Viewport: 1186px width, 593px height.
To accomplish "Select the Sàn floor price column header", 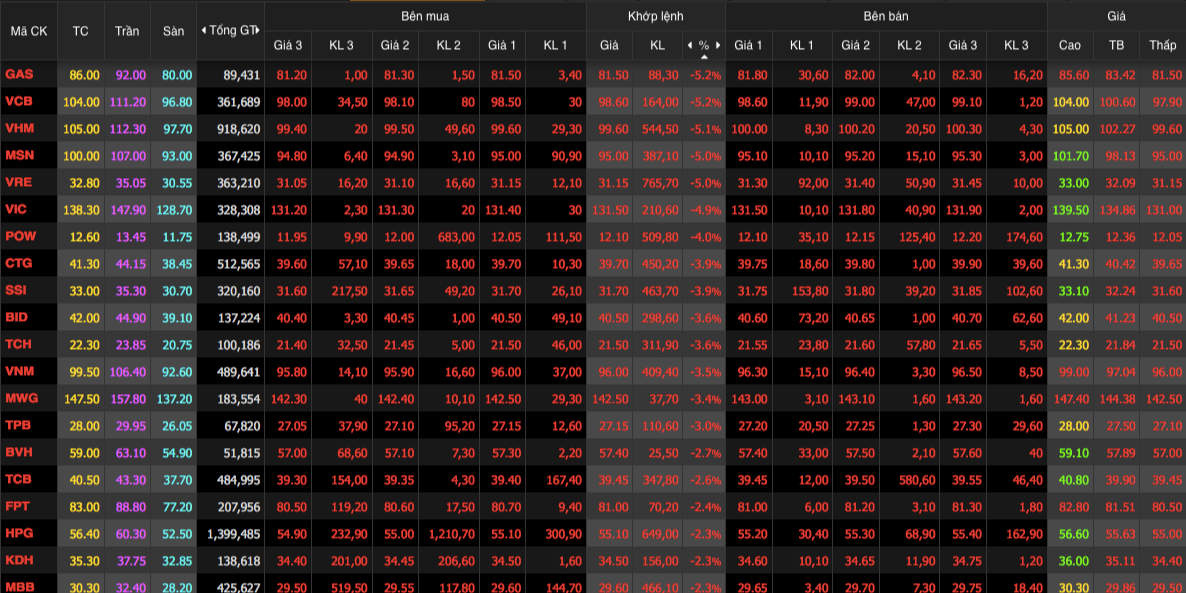I will [173, 31].
